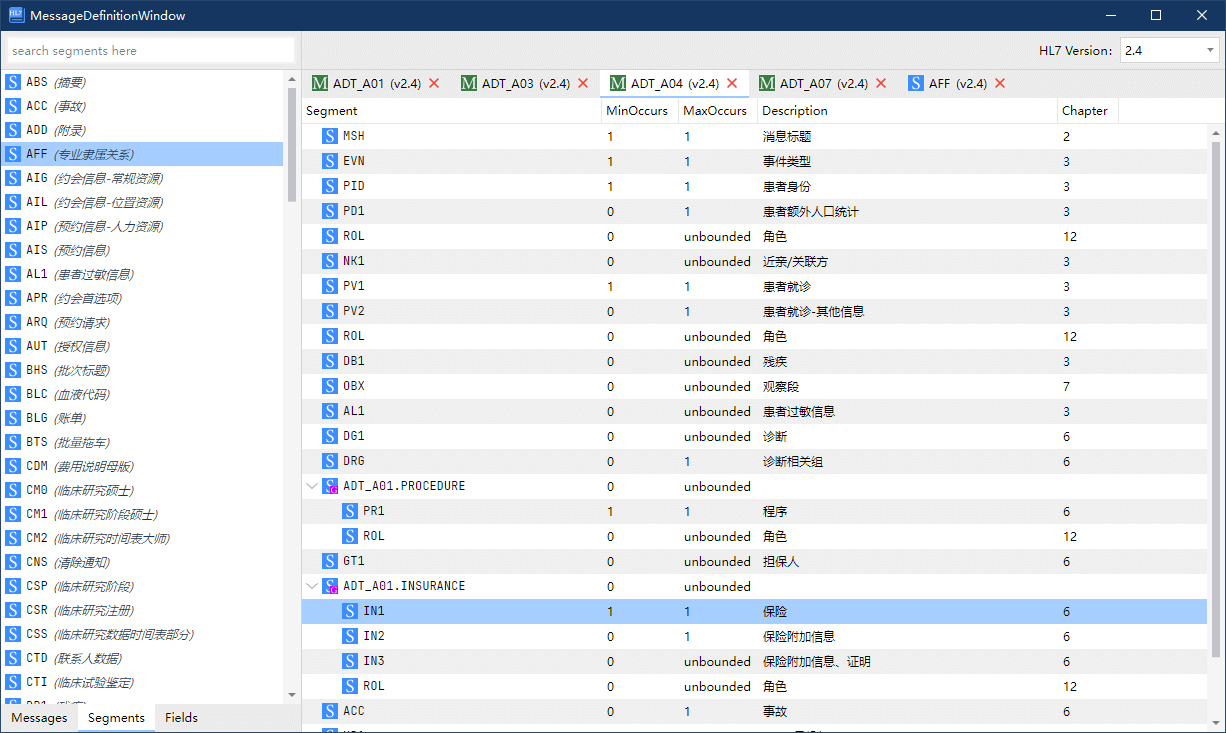Click the ADT_A01.PROCEDURE group icon
The width and height of the screenshot is (1226, 733).
pyautogui.click(x=329, y=487)
